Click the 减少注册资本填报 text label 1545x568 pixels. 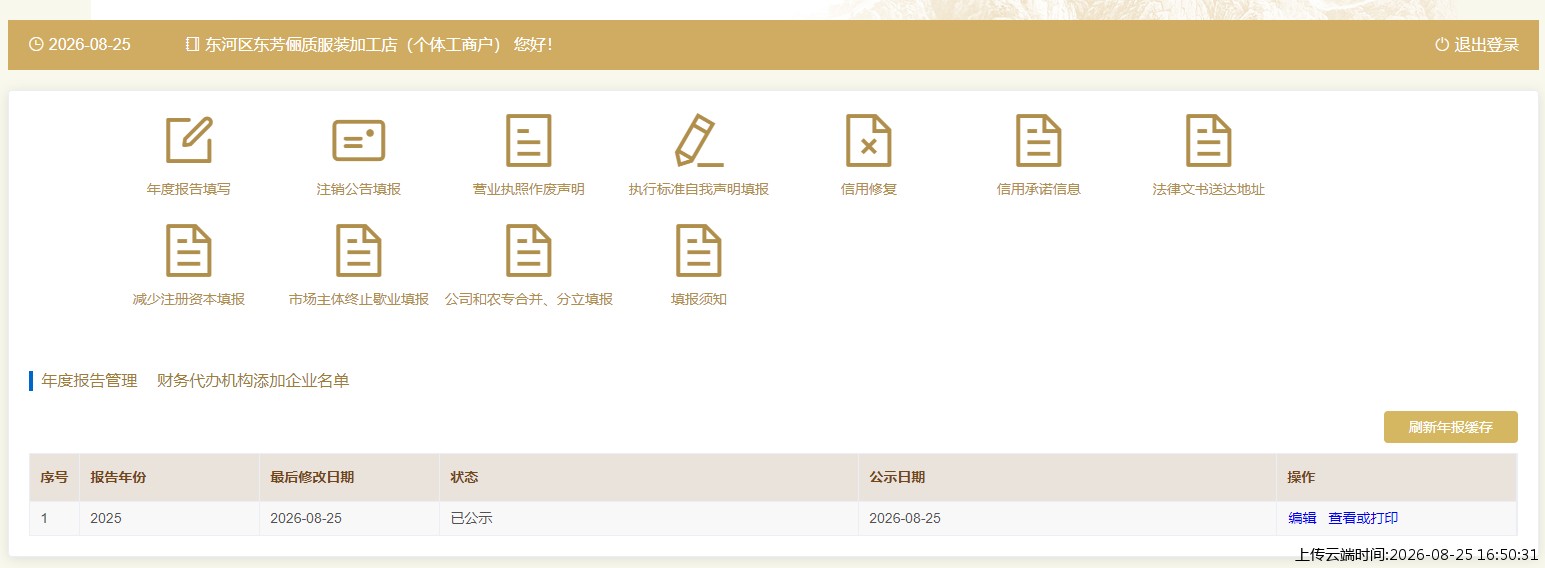pos(189,299)
